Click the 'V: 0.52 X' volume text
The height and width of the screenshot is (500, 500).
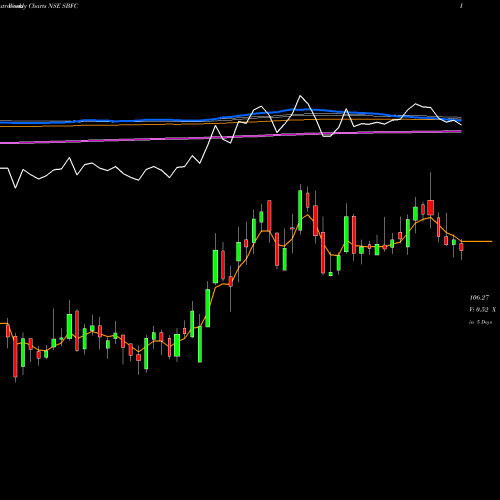point(482,310)
